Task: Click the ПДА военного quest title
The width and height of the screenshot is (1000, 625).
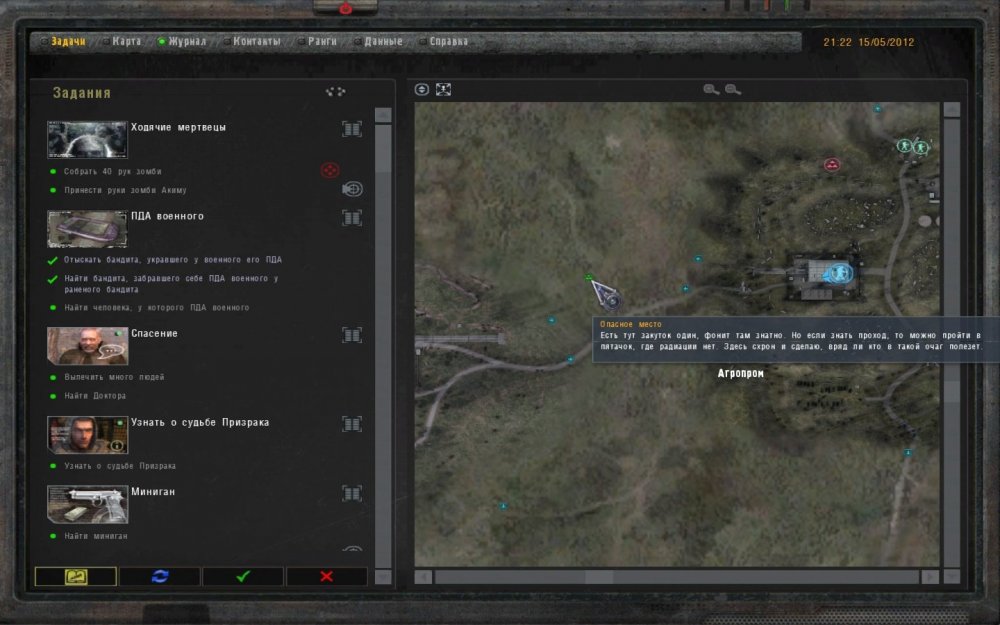Action: tap(167, 216)
